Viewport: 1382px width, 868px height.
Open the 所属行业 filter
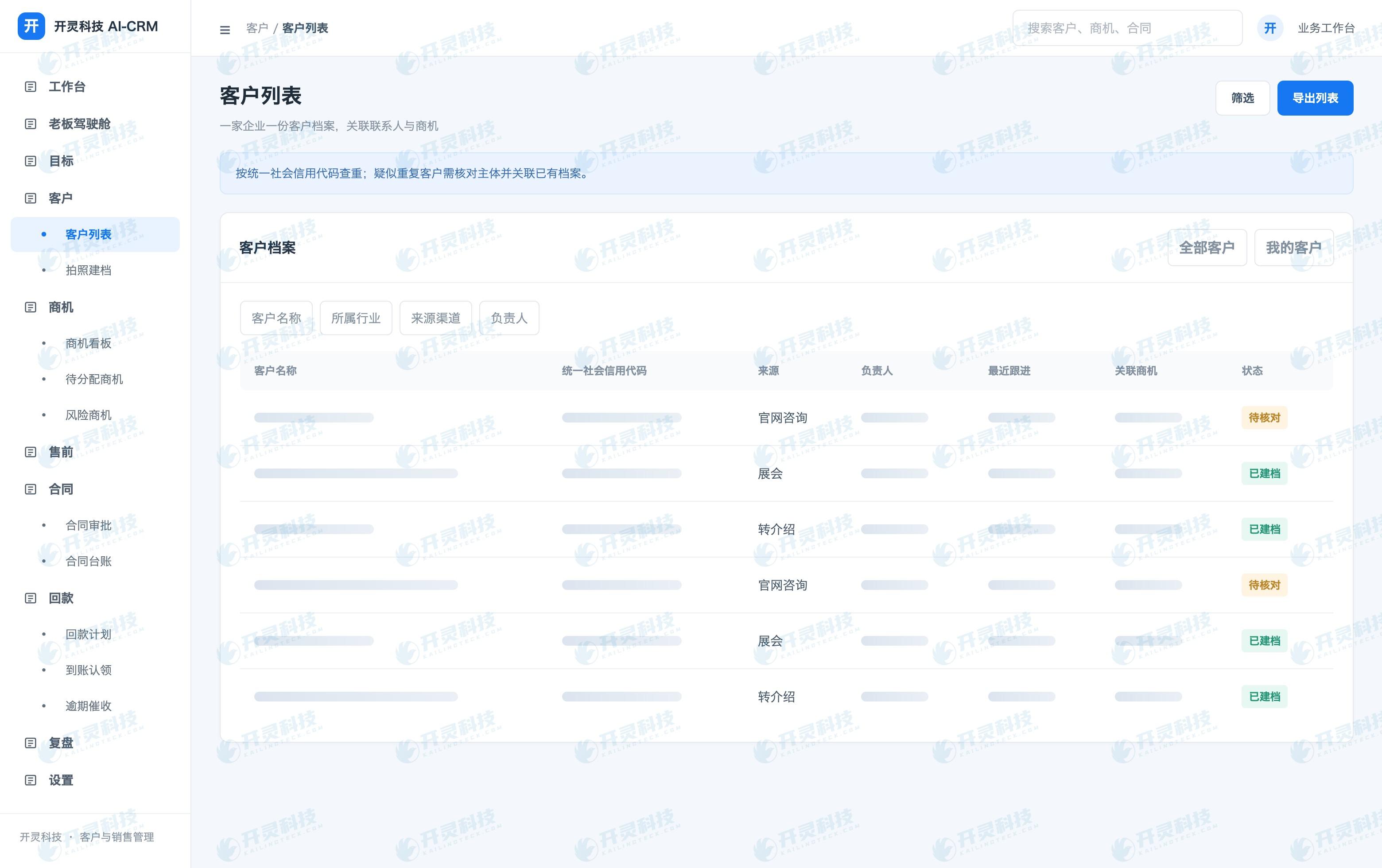(x=356, y=318)
